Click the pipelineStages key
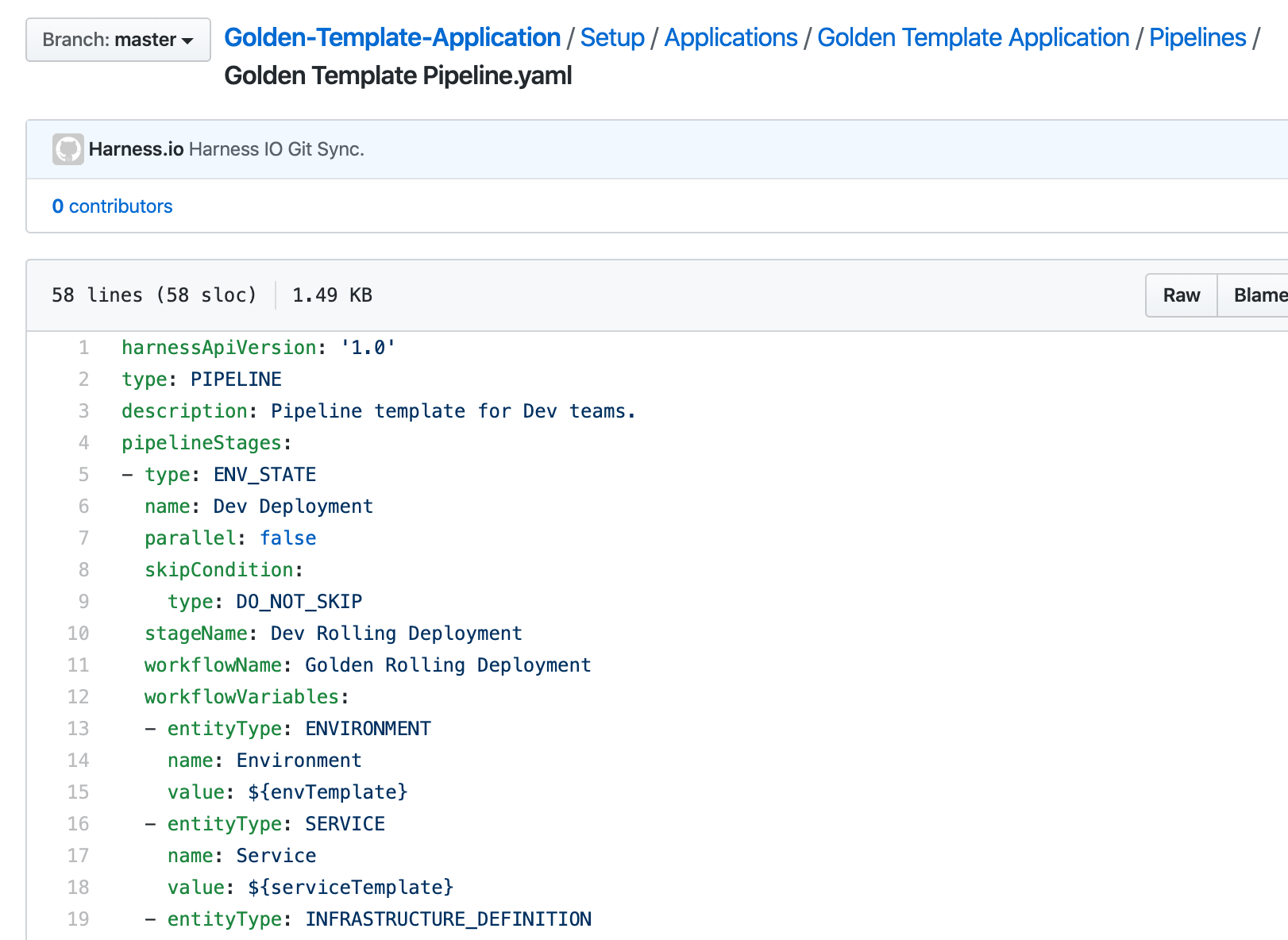 202,443
